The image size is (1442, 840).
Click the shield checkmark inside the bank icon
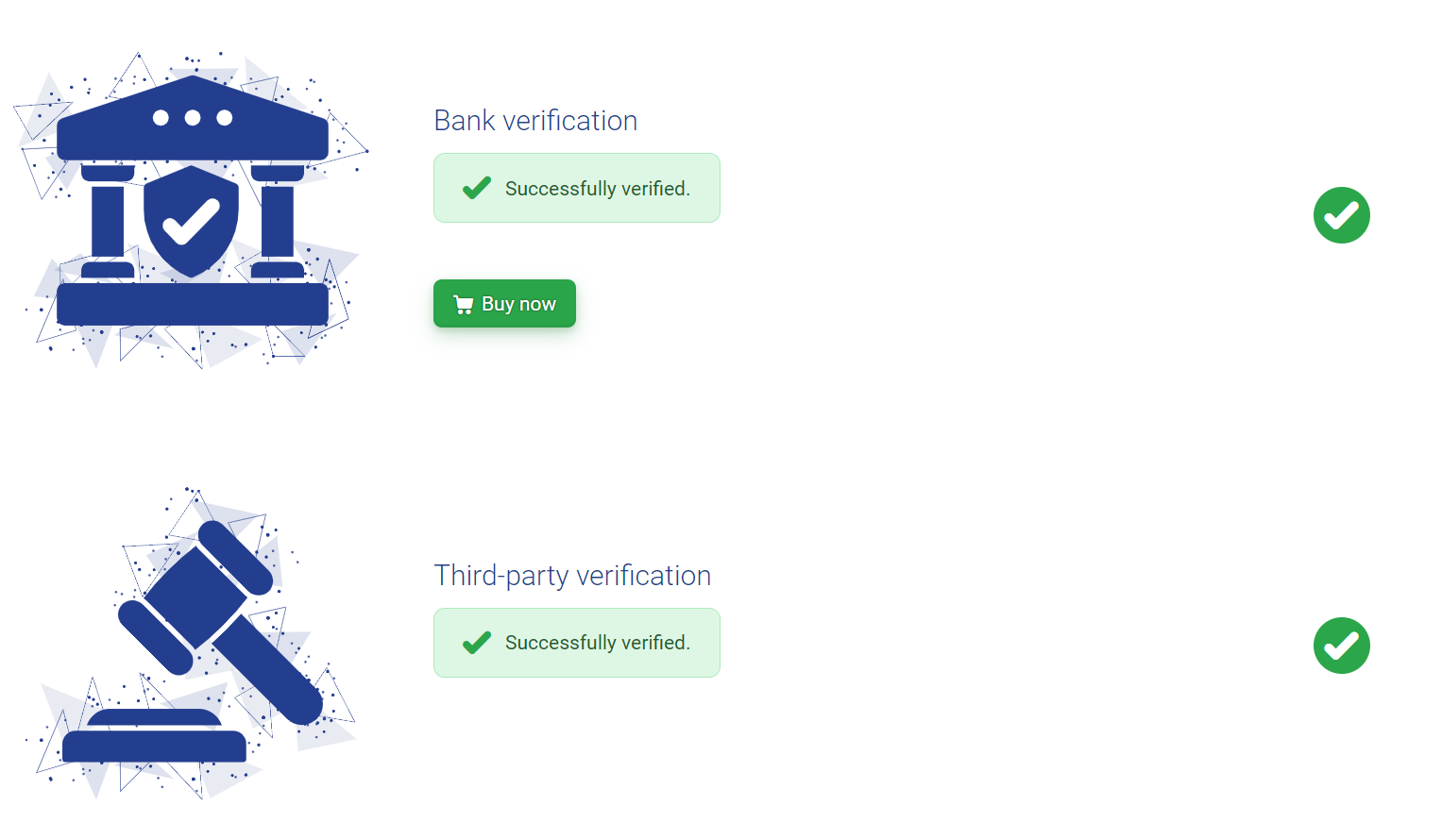point(192,223)
